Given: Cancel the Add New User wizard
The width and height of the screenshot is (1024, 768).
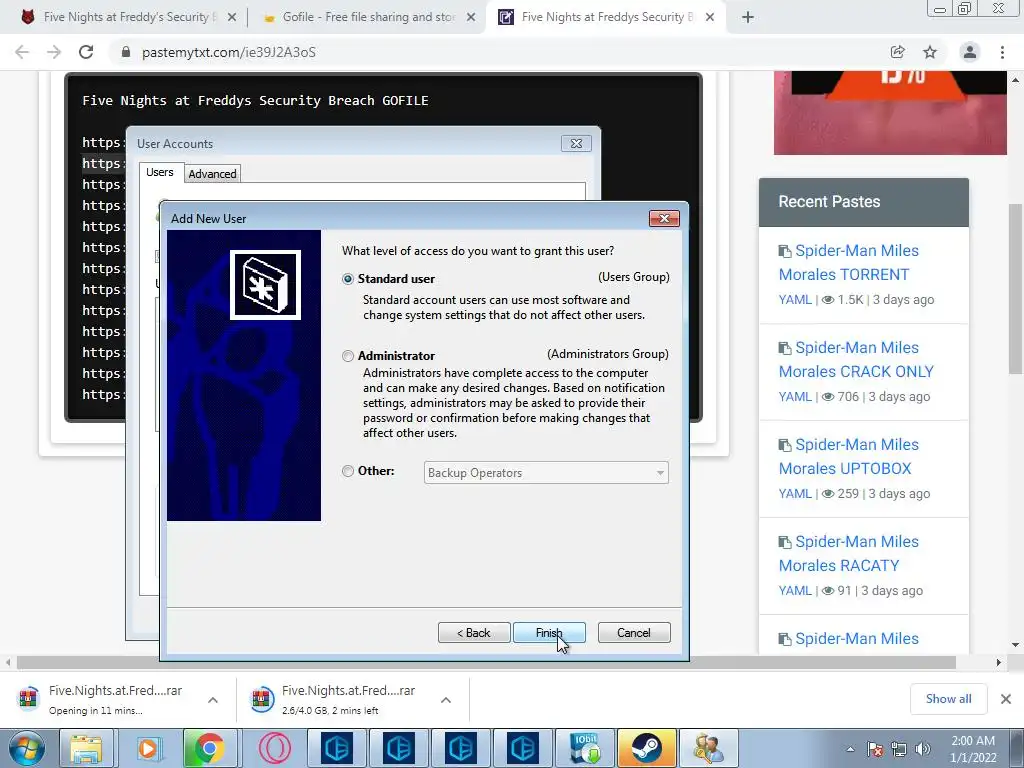Looking at the screenshot, I should tap(634, 633).
